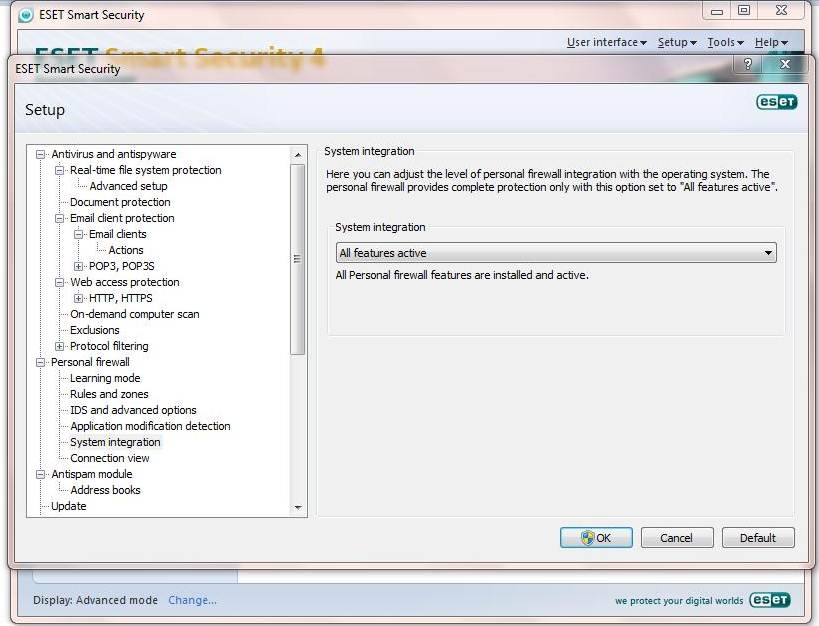Click the ESET logo in main window footer
This screenshot has height=626, width=819.
tap(770, 600)
